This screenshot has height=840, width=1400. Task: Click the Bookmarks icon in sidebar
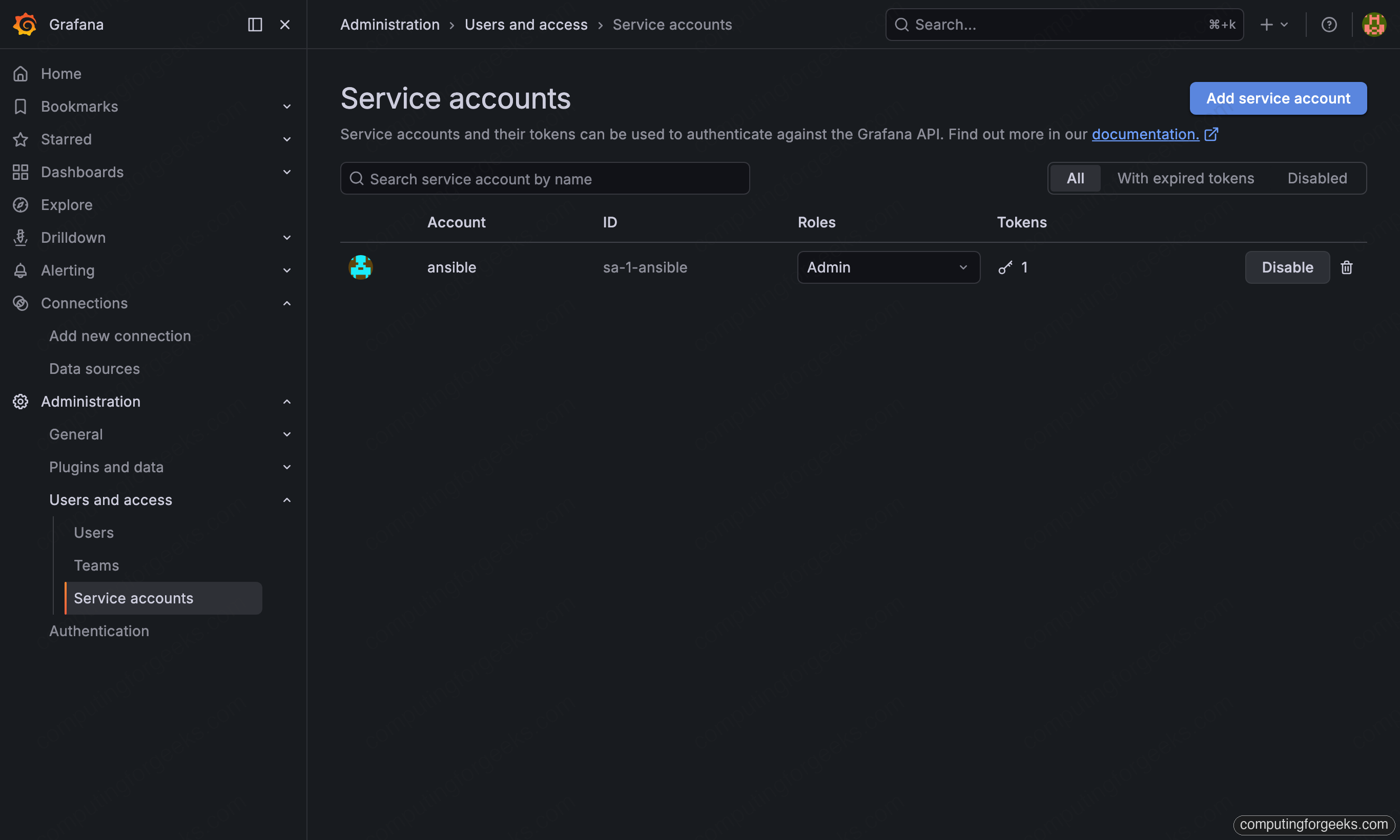pos(20,107)
